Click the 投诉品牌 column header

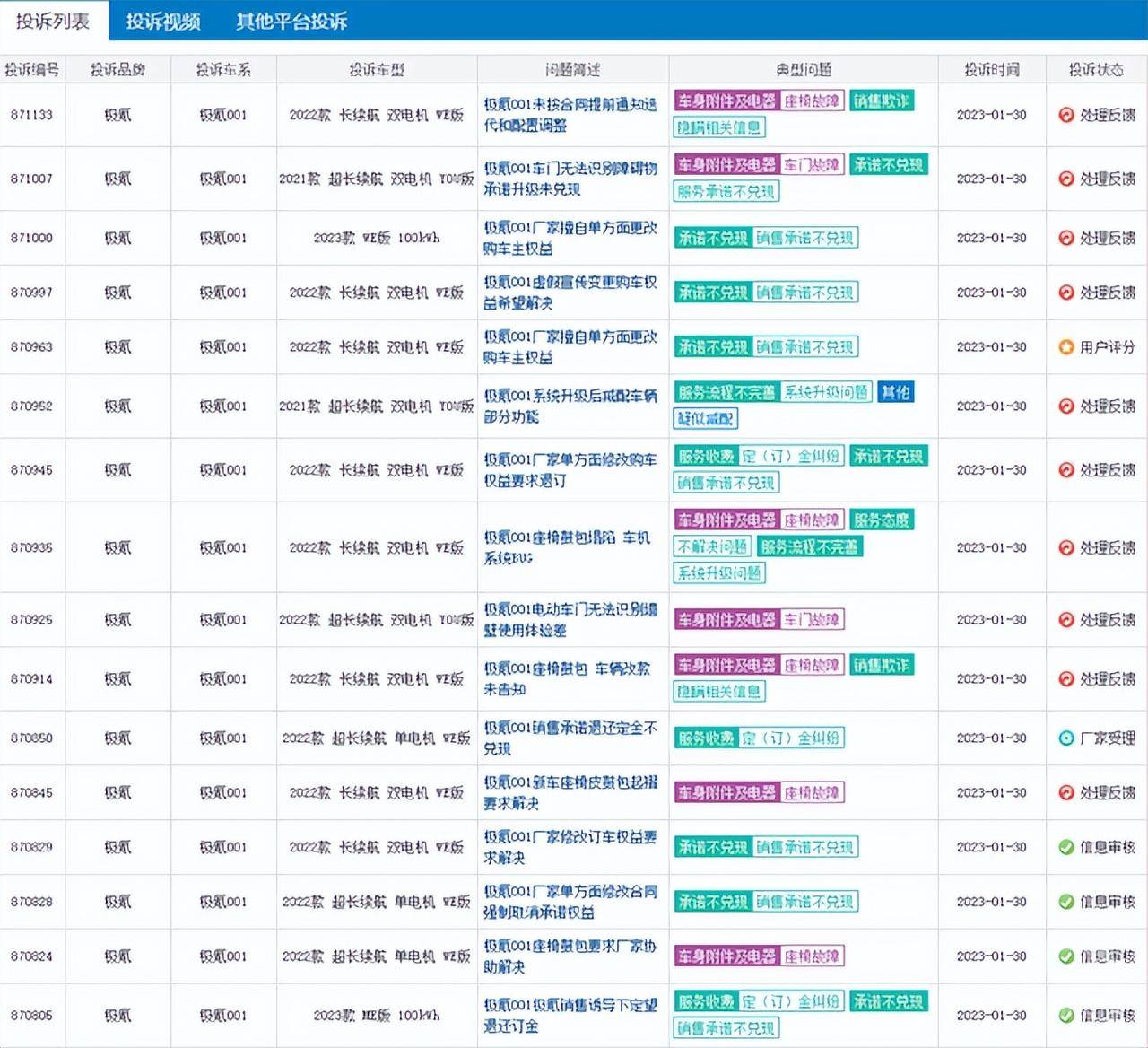(117, 69)
